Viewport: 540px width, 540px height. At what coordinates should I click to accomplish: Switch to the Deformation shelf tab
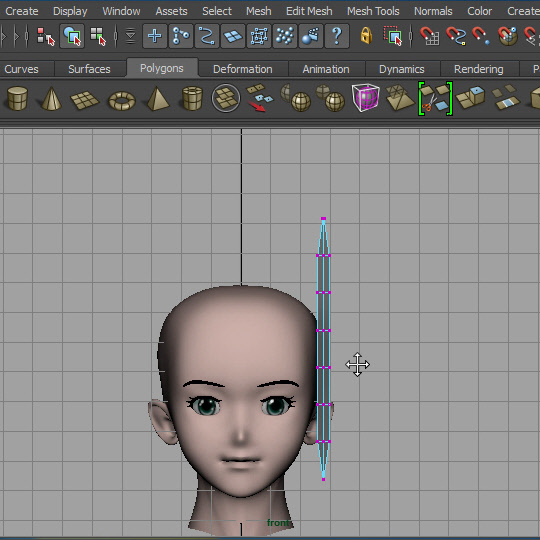click(x=243, y=69)
